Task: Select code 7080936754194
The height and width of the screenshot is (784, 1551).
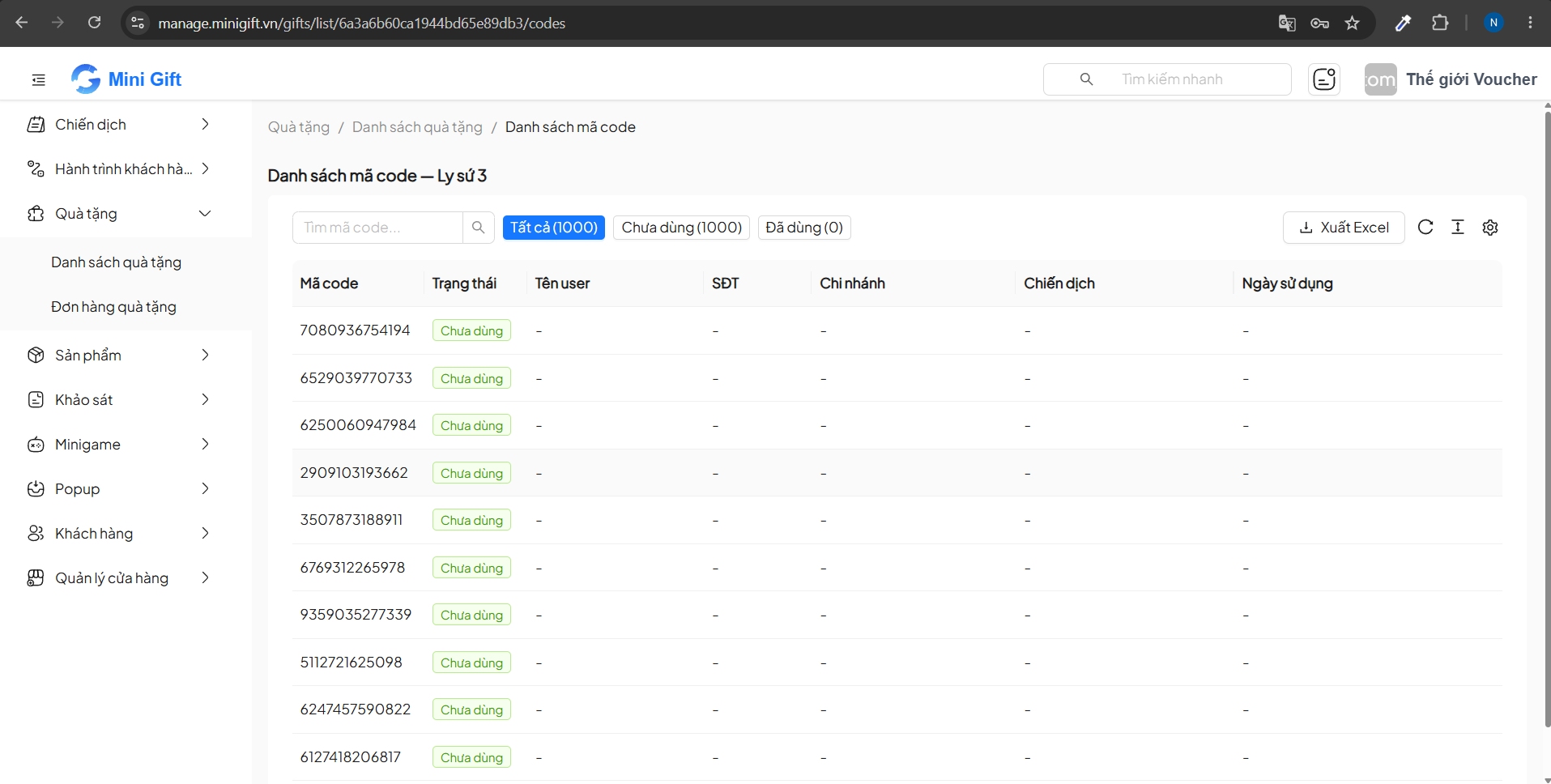Action: [355, 330]
